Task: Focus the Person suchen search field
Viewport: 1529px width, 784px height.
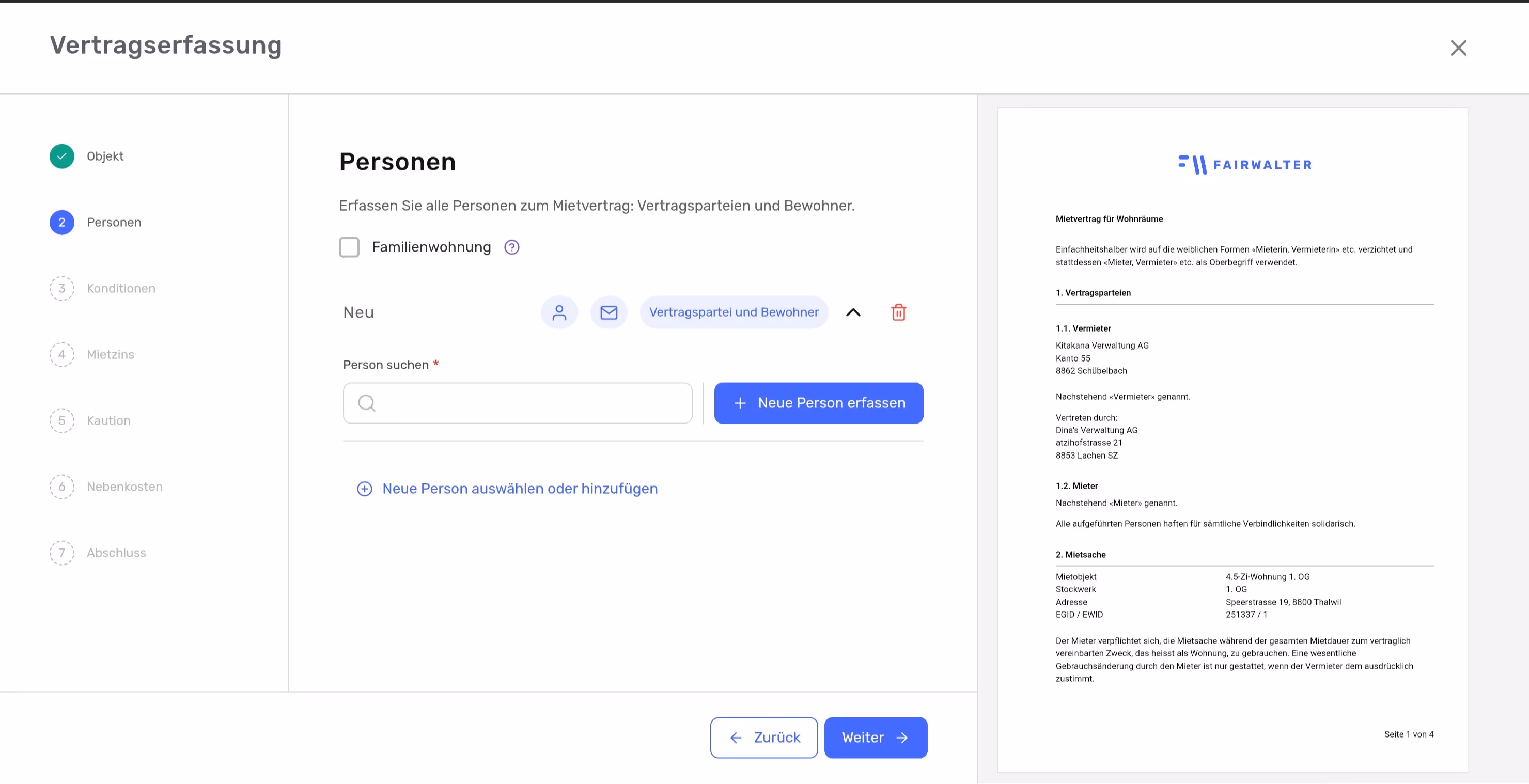Action: pyautogui.click(x=518, y=403)
